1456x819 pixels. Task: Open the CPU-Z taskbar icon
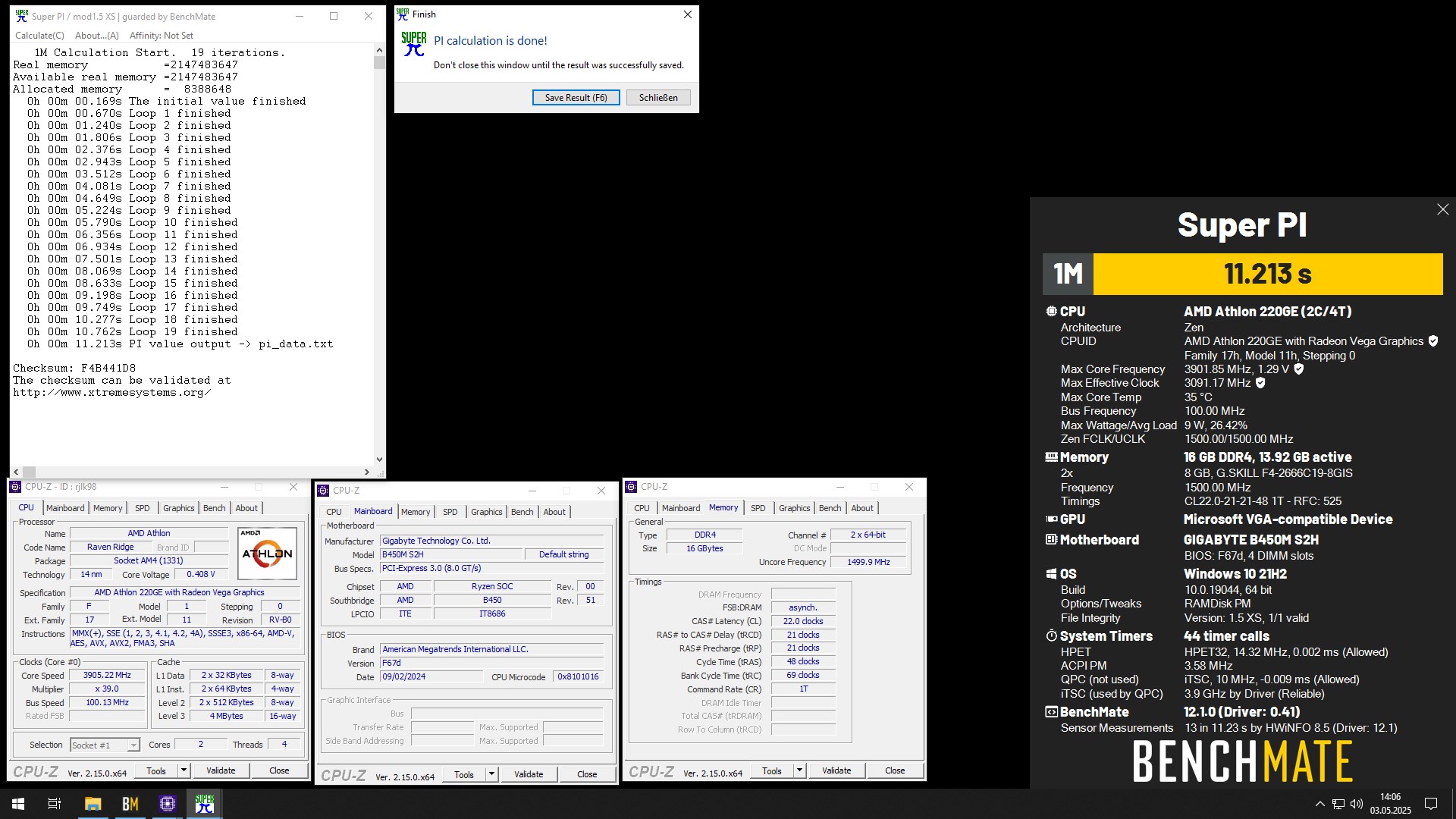pos(168,804)
